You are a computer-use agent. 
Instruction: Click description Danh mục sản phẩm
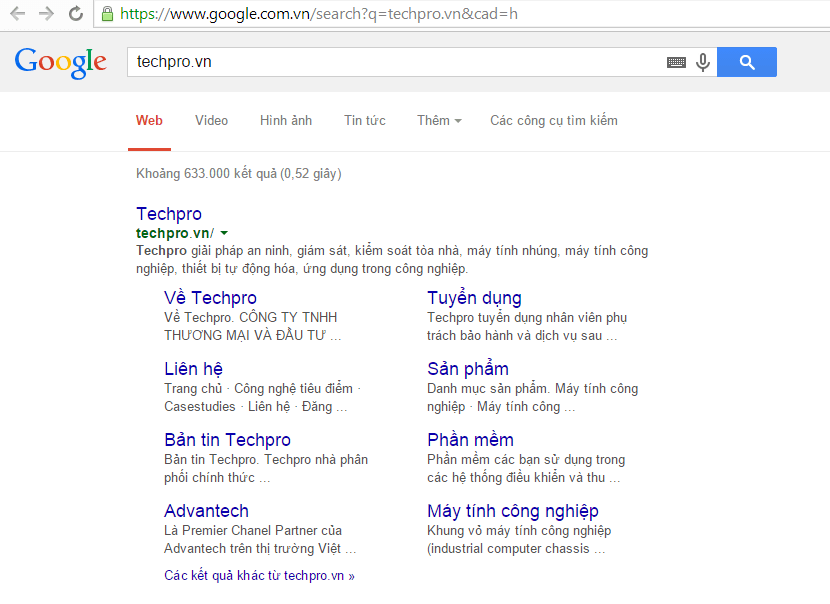[533, 398]
